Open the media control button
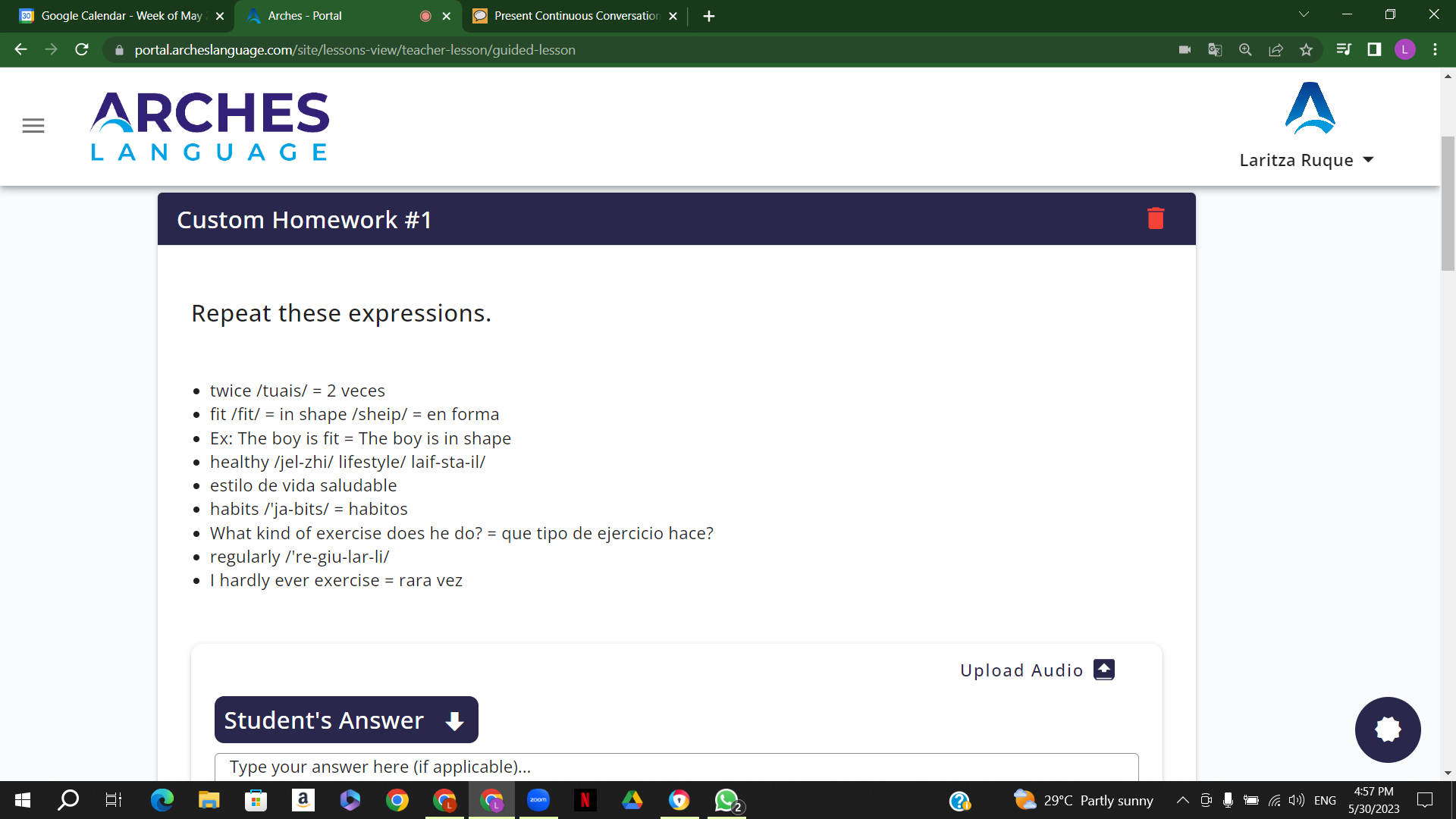 click(1344, 50)
